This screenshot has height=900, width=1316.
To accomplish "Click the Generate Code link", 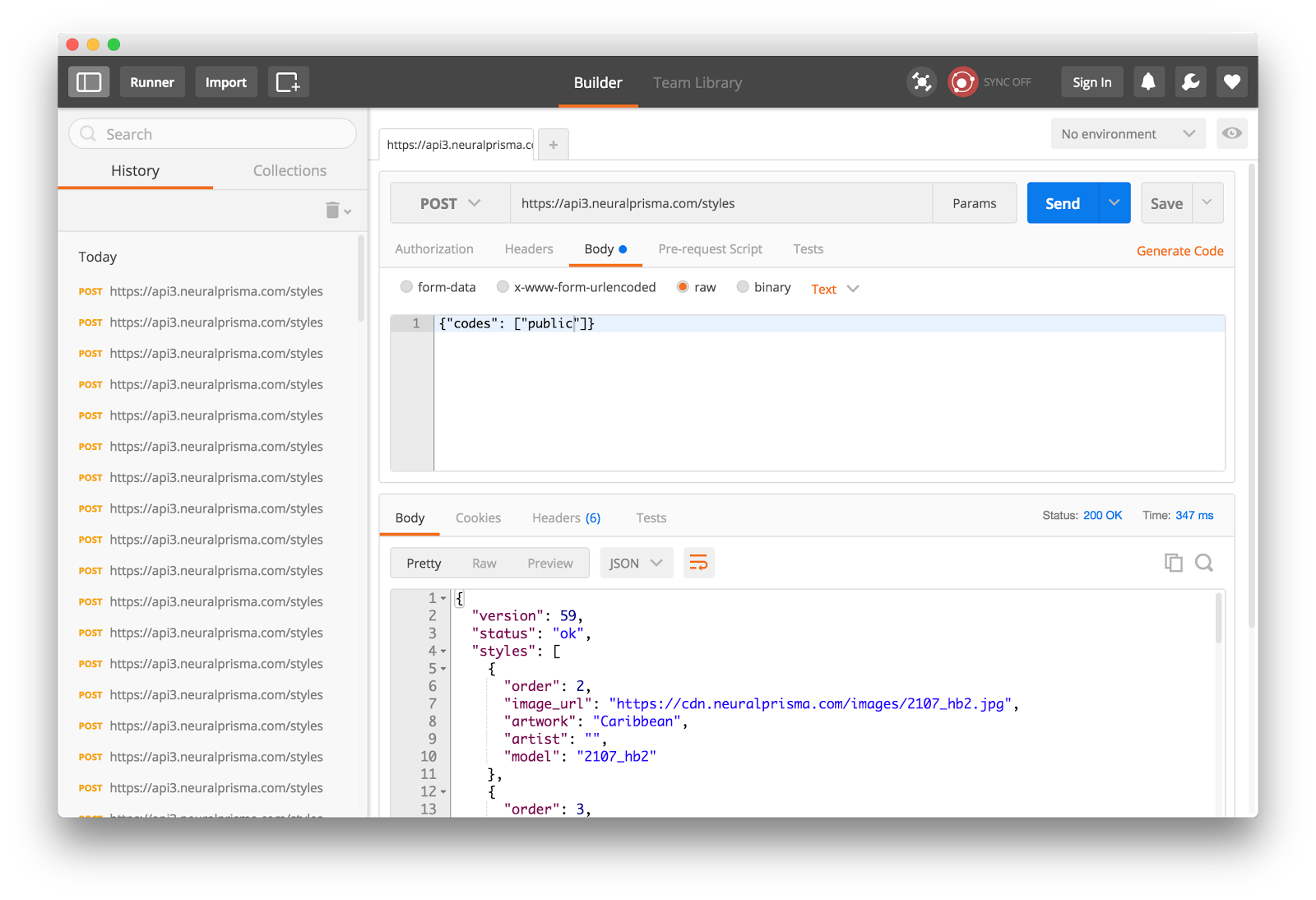I will click(x=1179, y=251).
